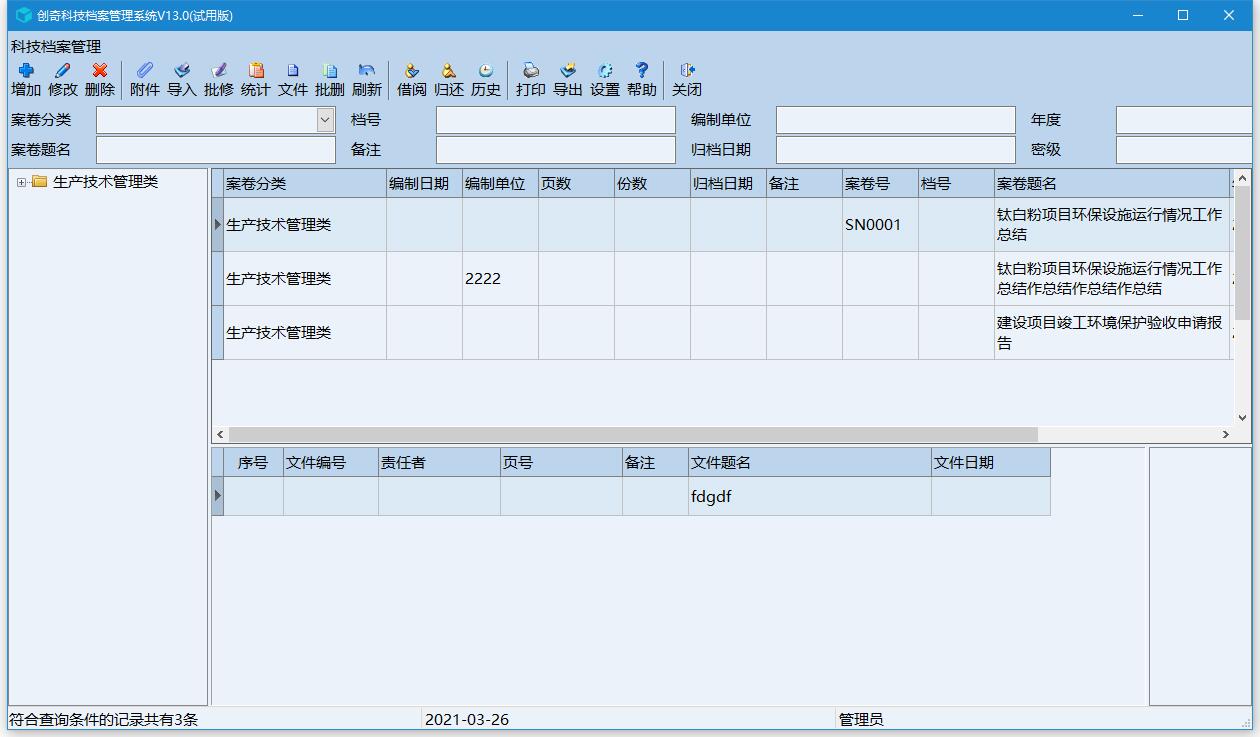This screenshot has height=737, width=1260.
Task: Select the 生产技术管理类 tree item label
Action: pyautogui.click(x=105, y=182)
